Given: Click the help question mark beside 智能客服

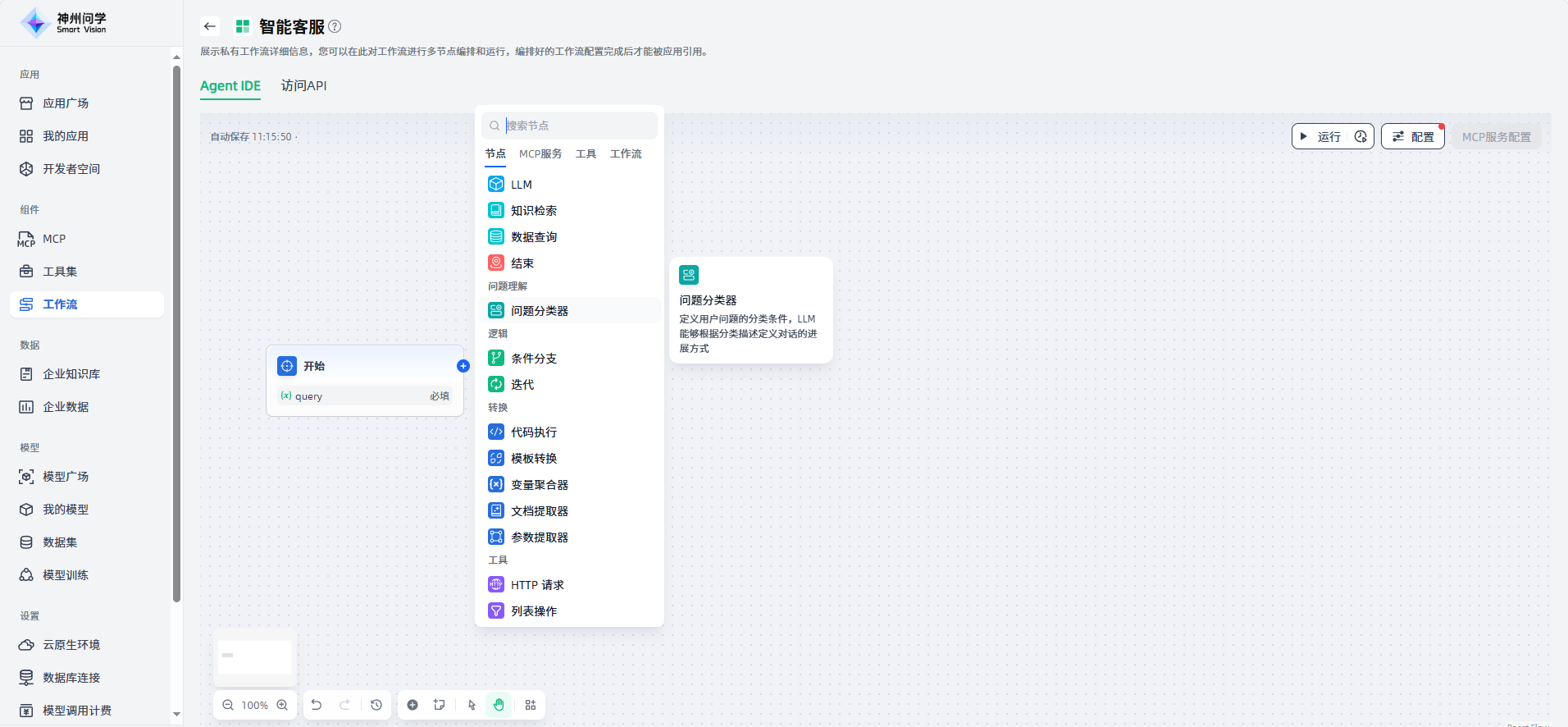Looking at the screenshot, I should point(335,26).
